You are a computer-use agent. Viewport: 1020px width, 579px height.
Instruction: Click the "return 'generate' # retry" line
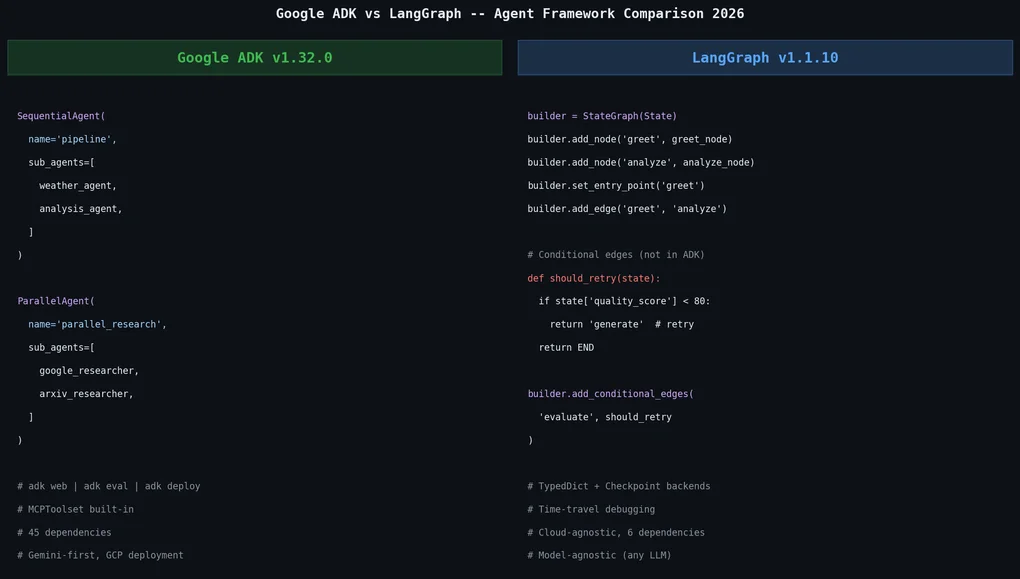tap(622, 324)
